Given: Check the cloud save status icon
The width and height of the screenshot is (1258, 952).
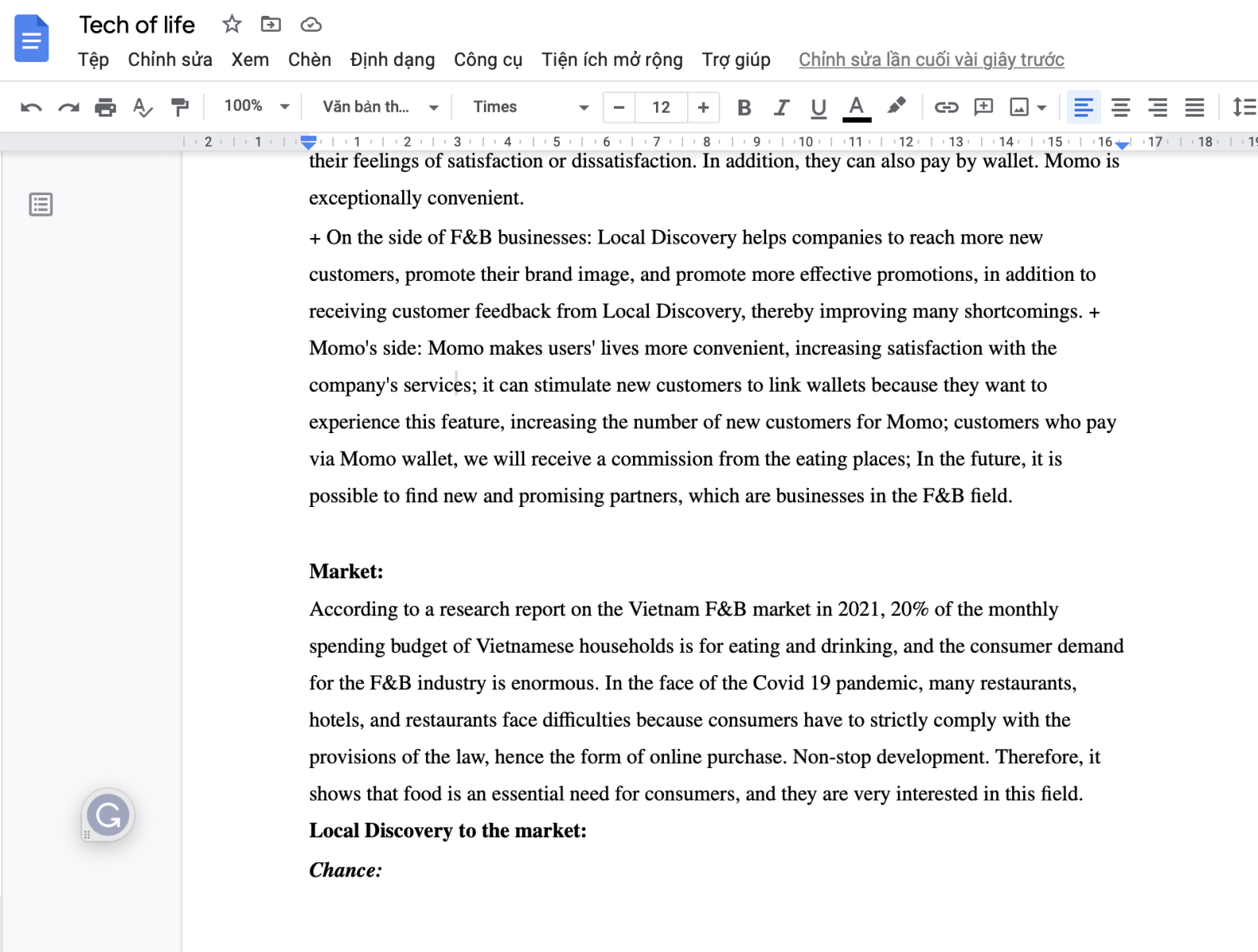Looking at the screenshot, I should coord(311,25).
